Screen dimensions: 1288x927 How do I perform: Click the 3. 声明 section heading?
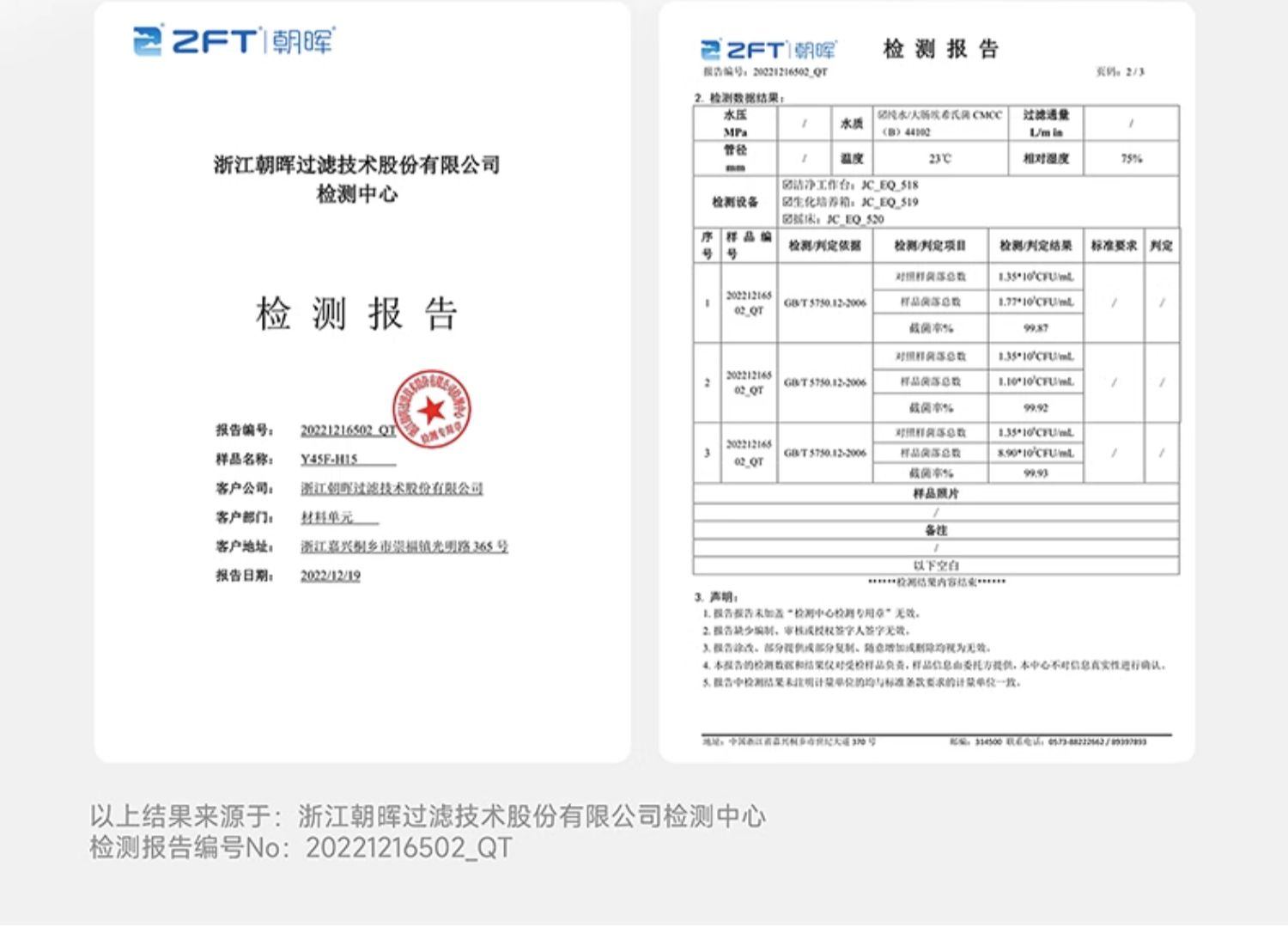[x=717, y=596]
